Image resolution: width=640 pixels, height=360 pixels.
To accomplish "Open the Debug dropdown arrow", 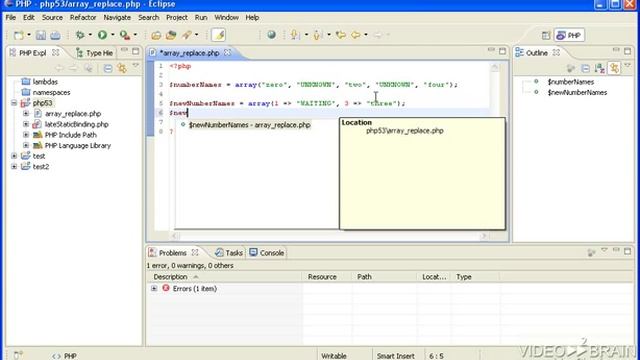I will [90, 35].
